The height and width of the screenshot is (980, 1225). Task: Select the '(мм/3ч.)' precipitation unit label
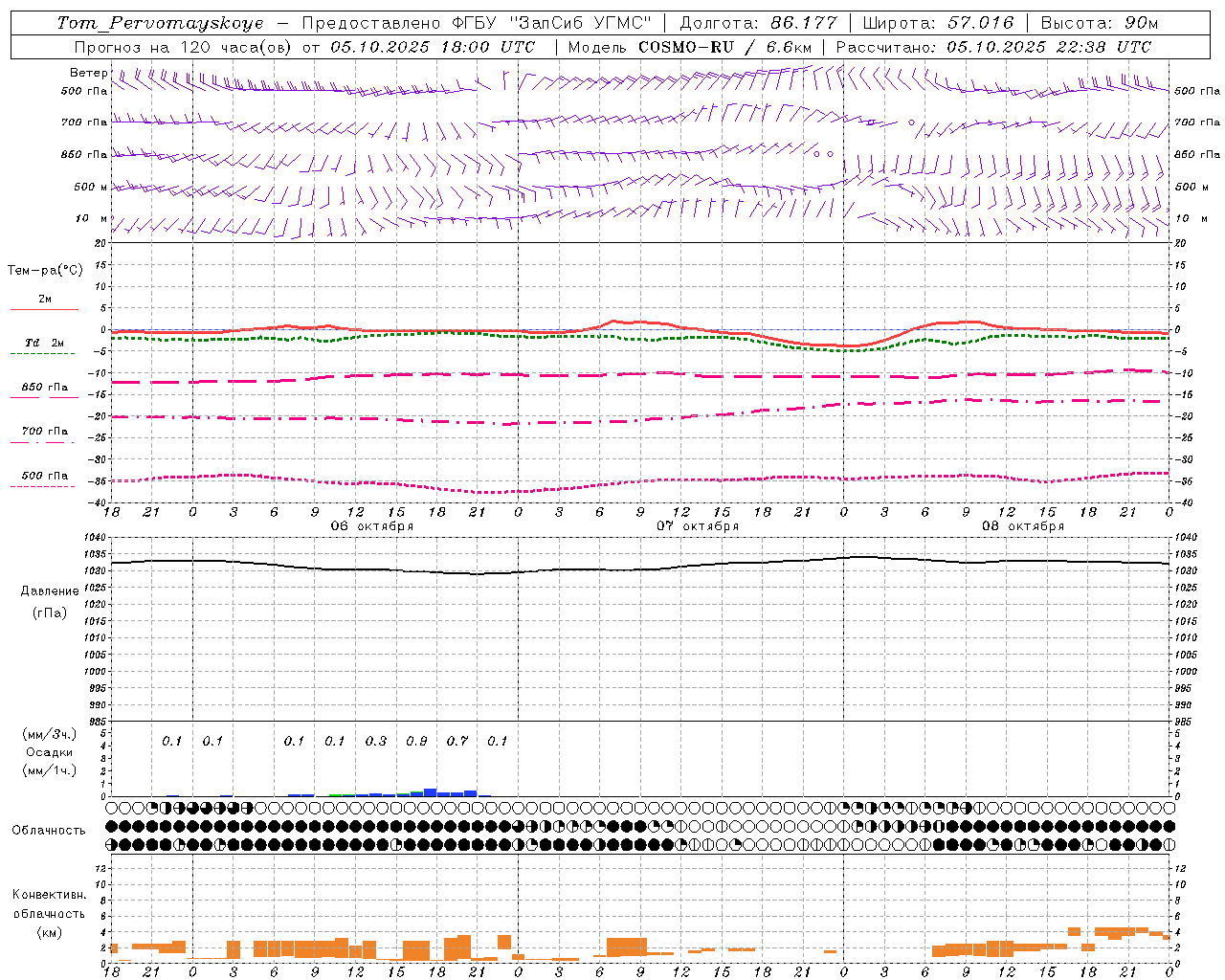49,734
